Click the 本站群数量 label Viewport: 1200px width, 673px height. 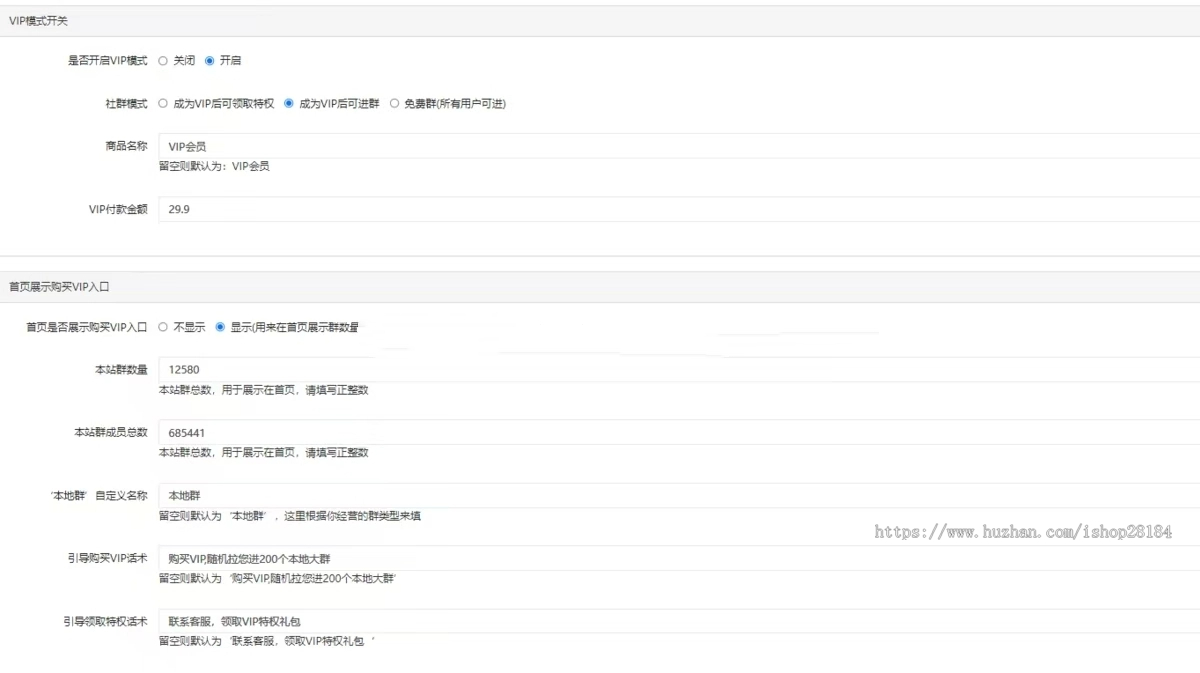click(x=121, y=370)
